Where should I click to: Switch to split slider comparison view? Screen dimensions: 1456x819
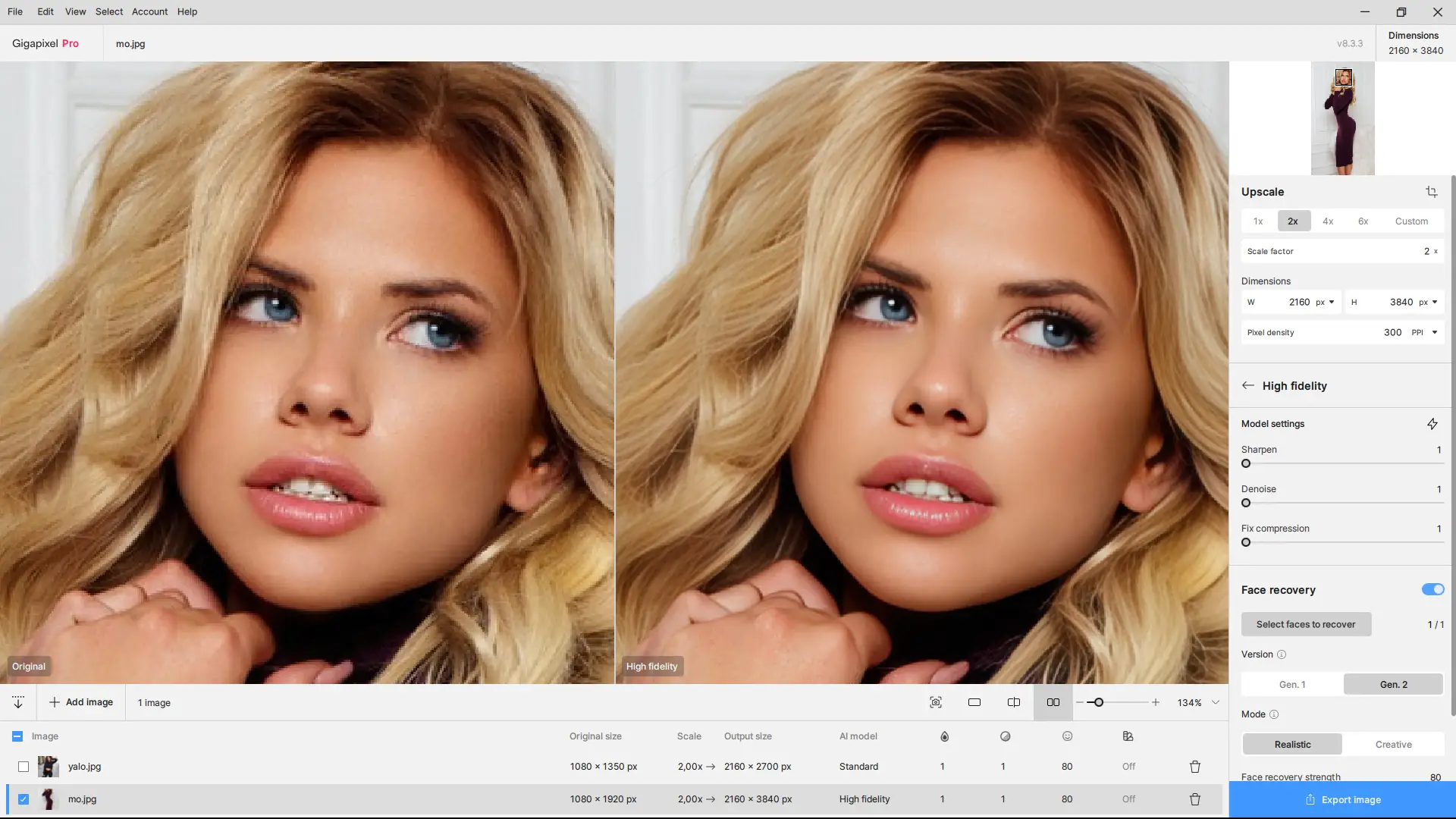click(1013, 702)
